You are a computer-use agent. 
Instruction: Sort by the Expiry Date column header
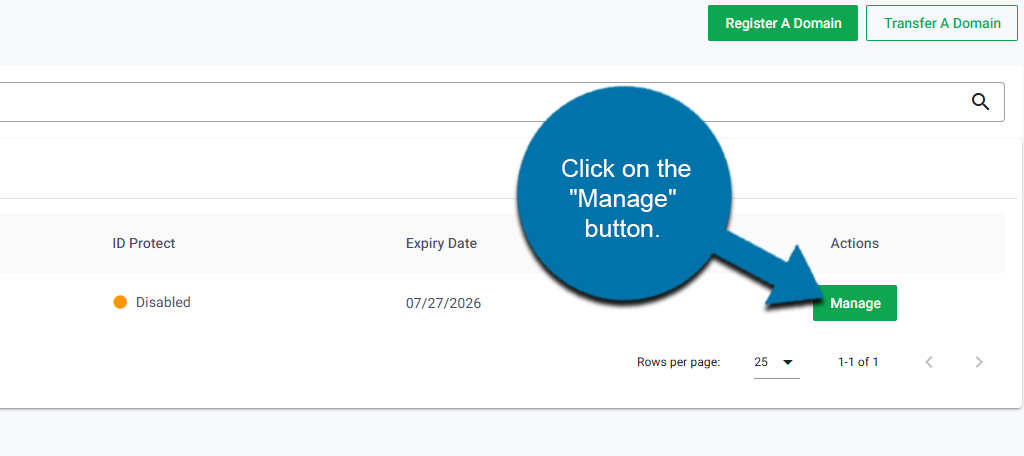point(441,244)
